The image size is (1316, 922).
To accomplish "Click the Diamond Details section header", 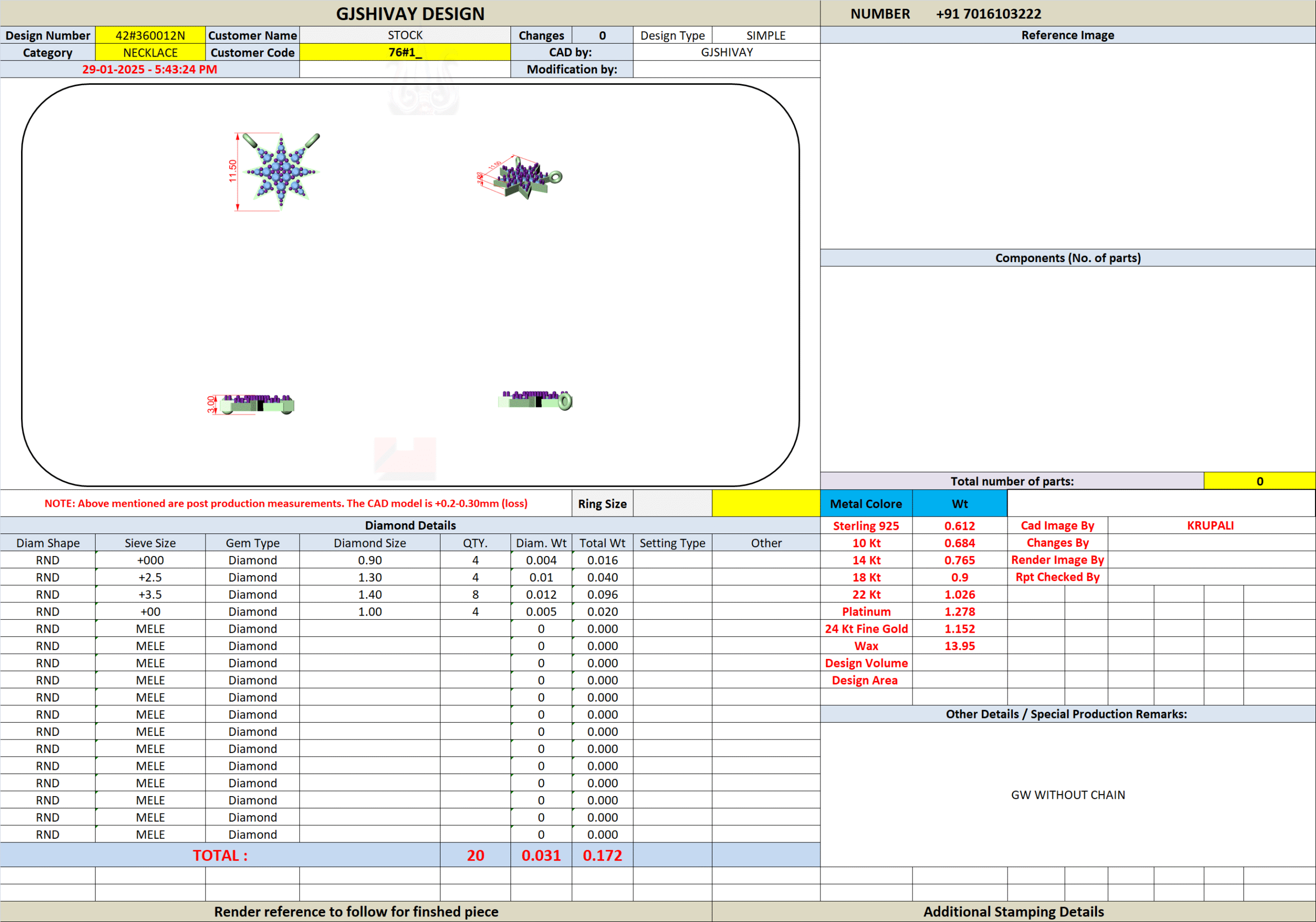I will (x=410, y=525).
